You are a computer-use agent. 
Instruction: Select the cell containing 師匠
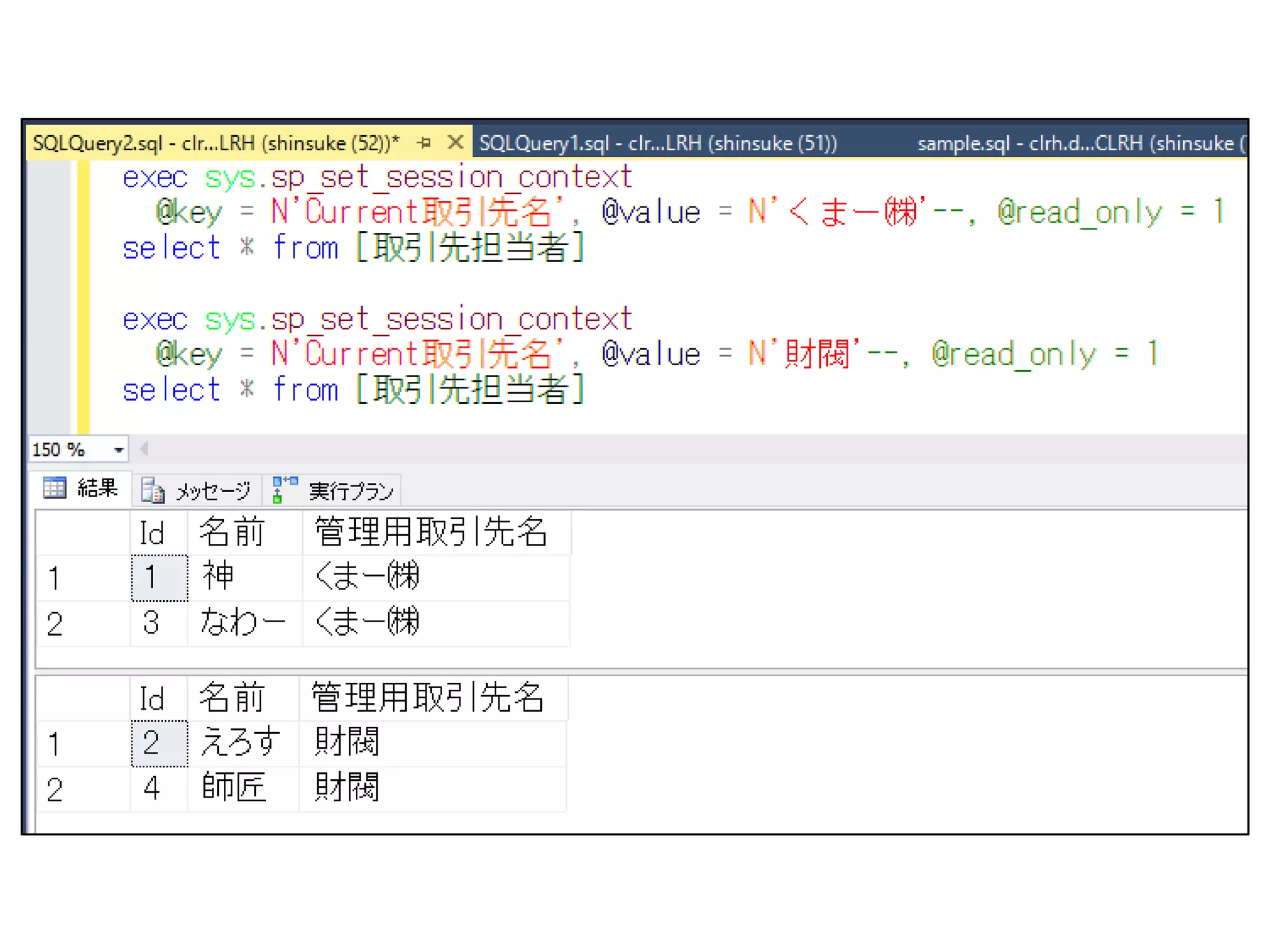coord(233,788)
